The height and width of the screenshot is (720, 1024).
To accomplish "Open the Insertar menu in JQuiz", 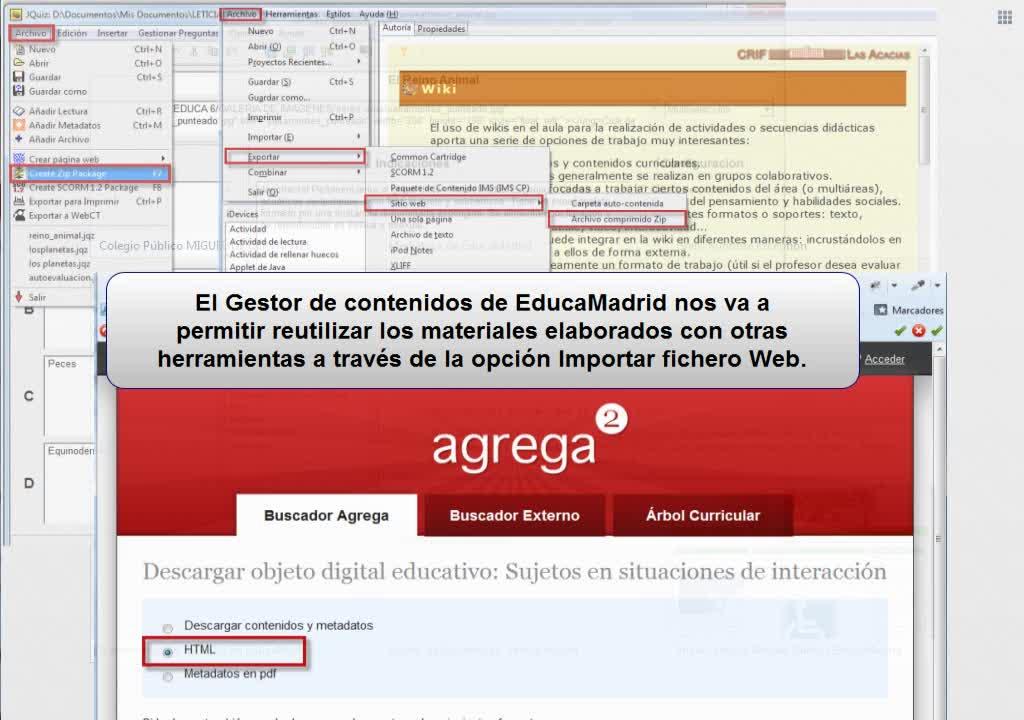I will pos(112,33).
